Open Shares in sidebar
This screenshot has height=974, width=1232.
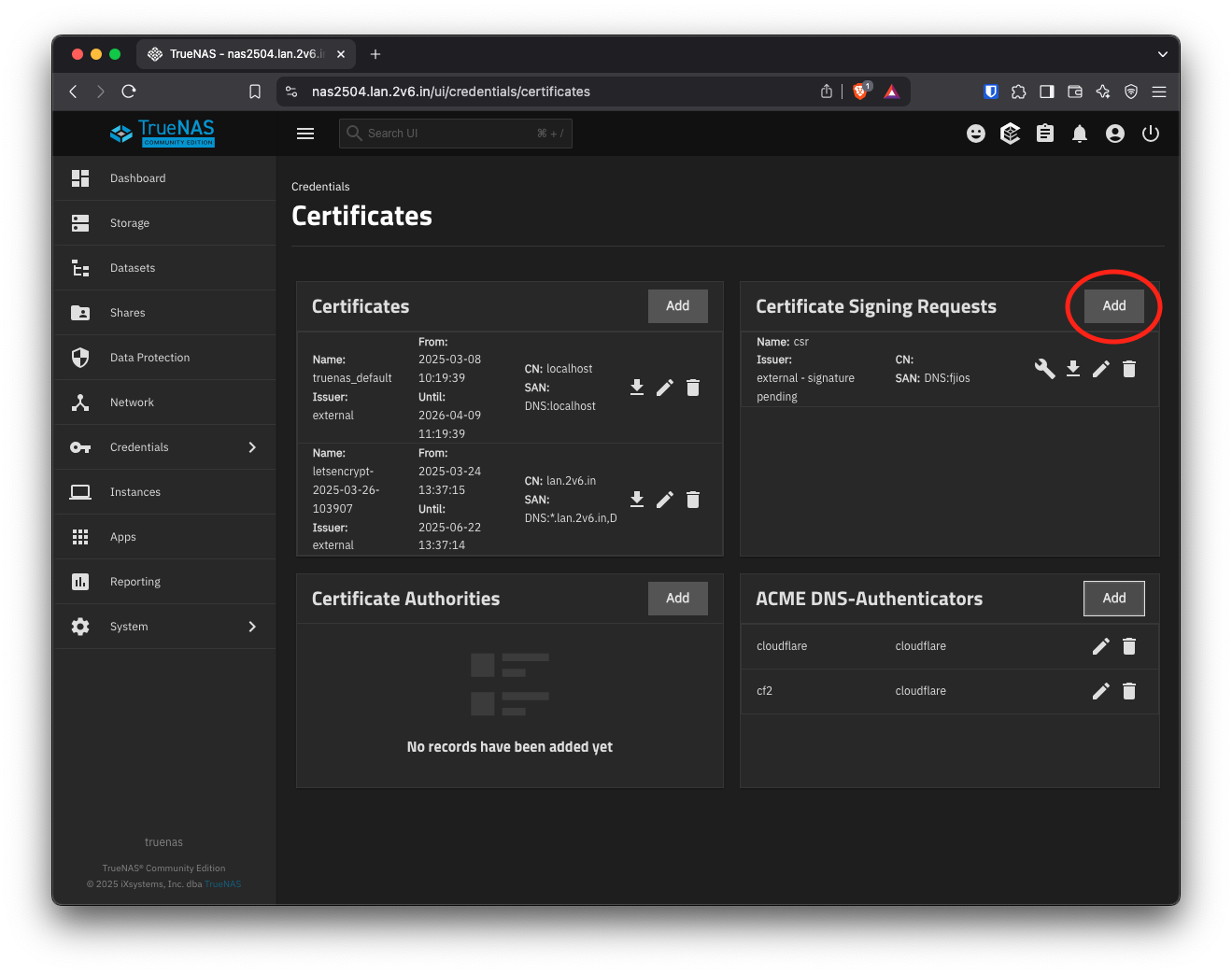(164, 313)
